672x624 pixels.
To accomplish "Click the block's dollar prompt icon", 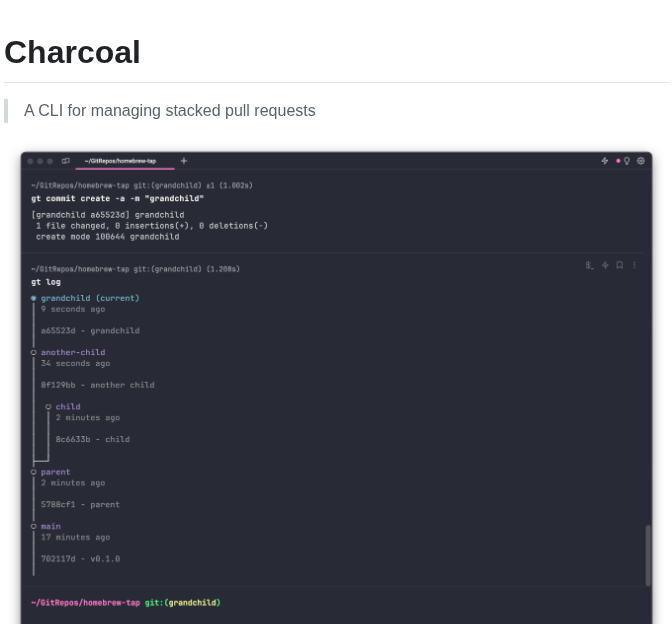I will (x=590, y=265).
